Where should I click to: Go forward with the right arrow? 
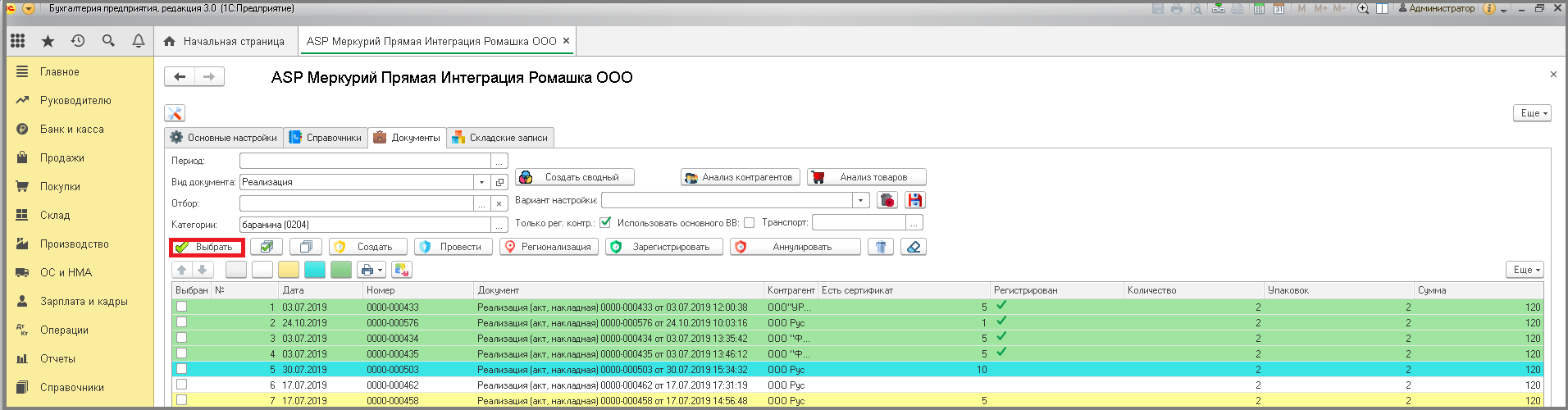click(209, 76)
